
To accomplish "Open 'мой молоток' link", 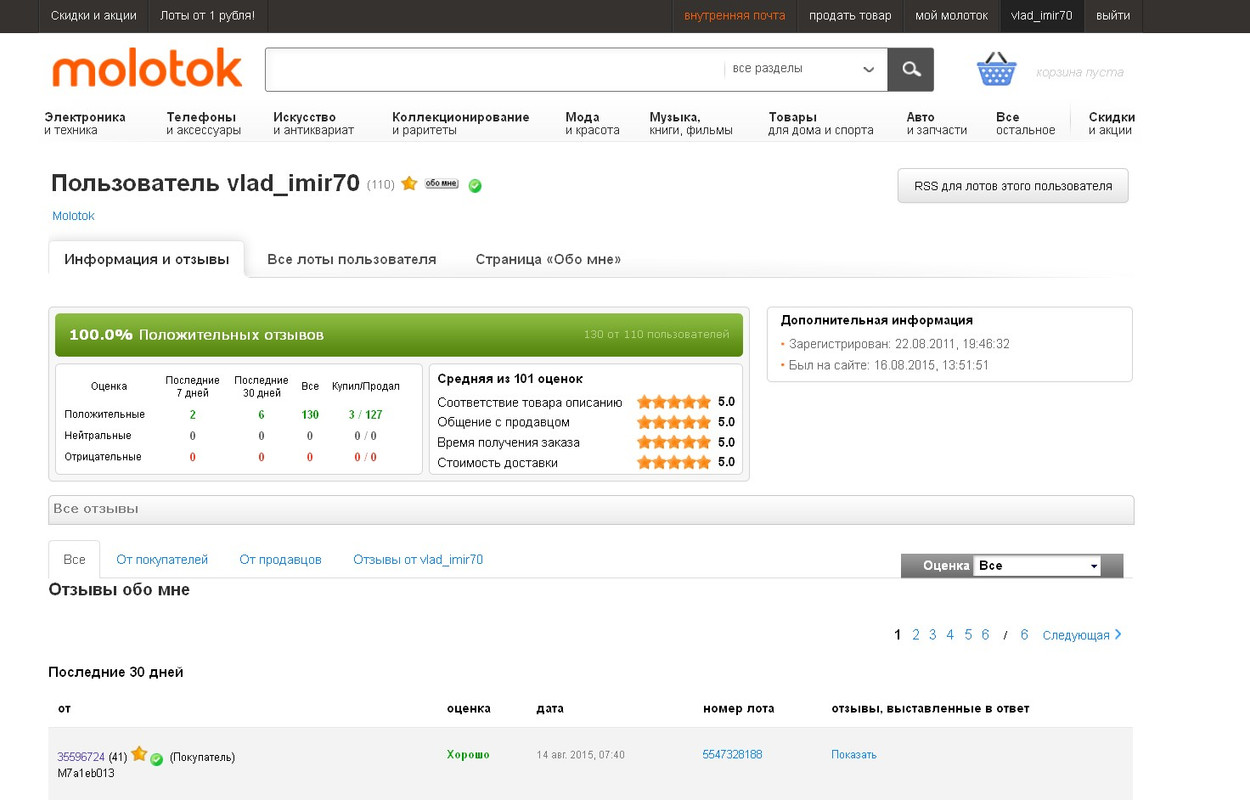I will (x=952, y=16).
